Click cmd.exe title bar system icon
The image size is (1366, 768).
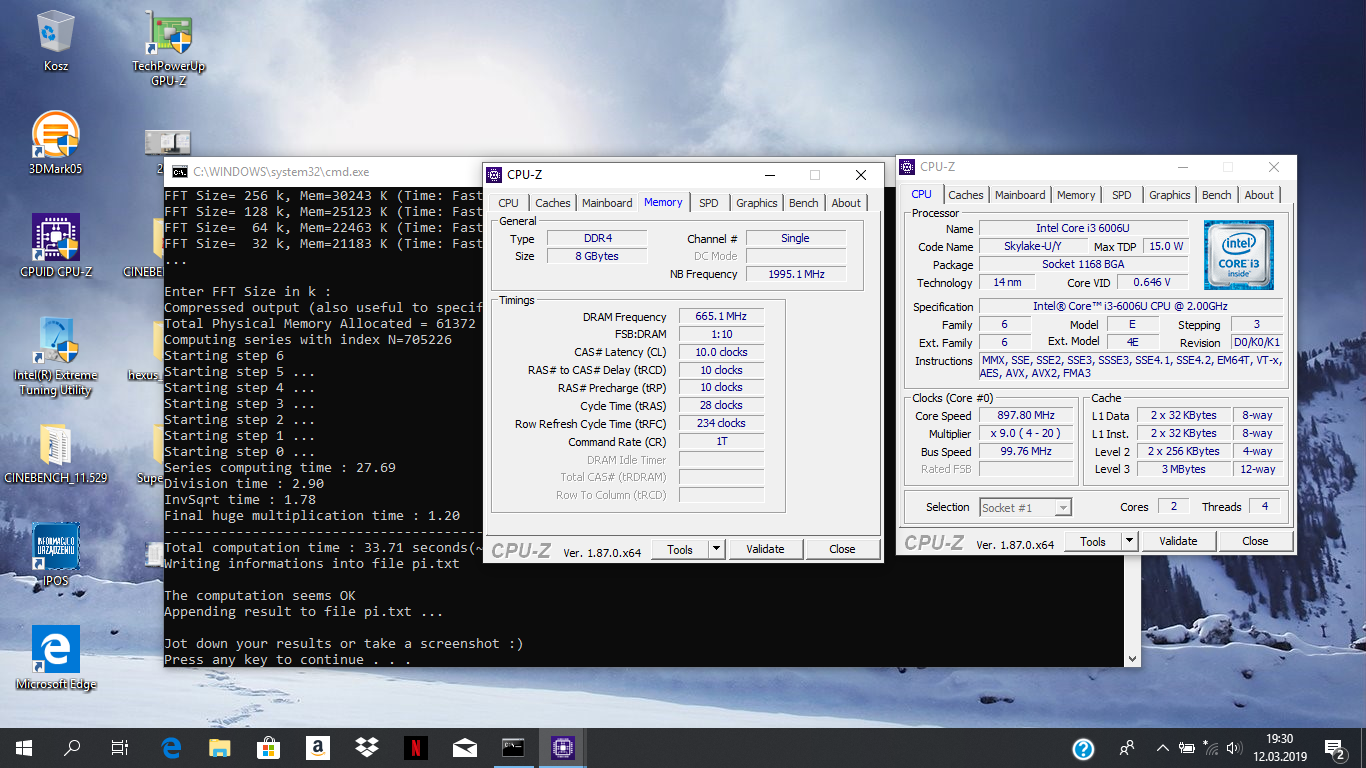179,172
